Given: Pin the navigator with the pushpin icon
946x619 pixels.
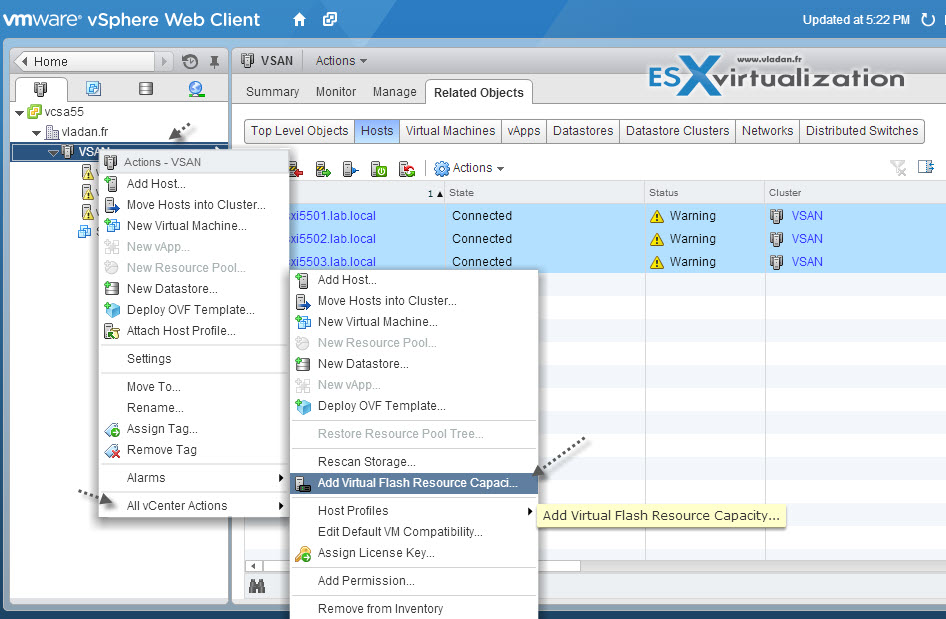Looking at the screenshot, I should (x=214, y=62).
